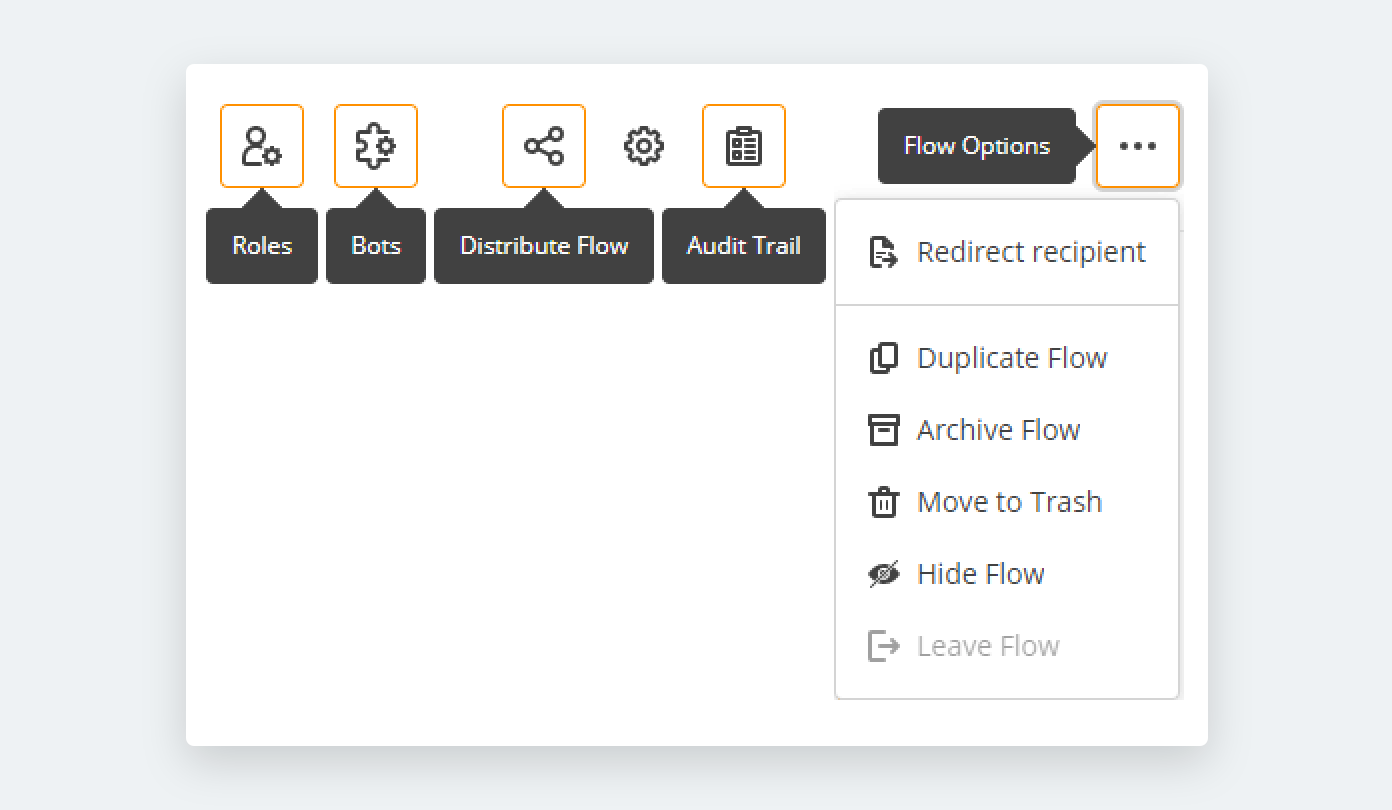The width and height of the screenshot is (1392, 810).
Task: Click the duplicate pages icon
Action: click(883, 358)
